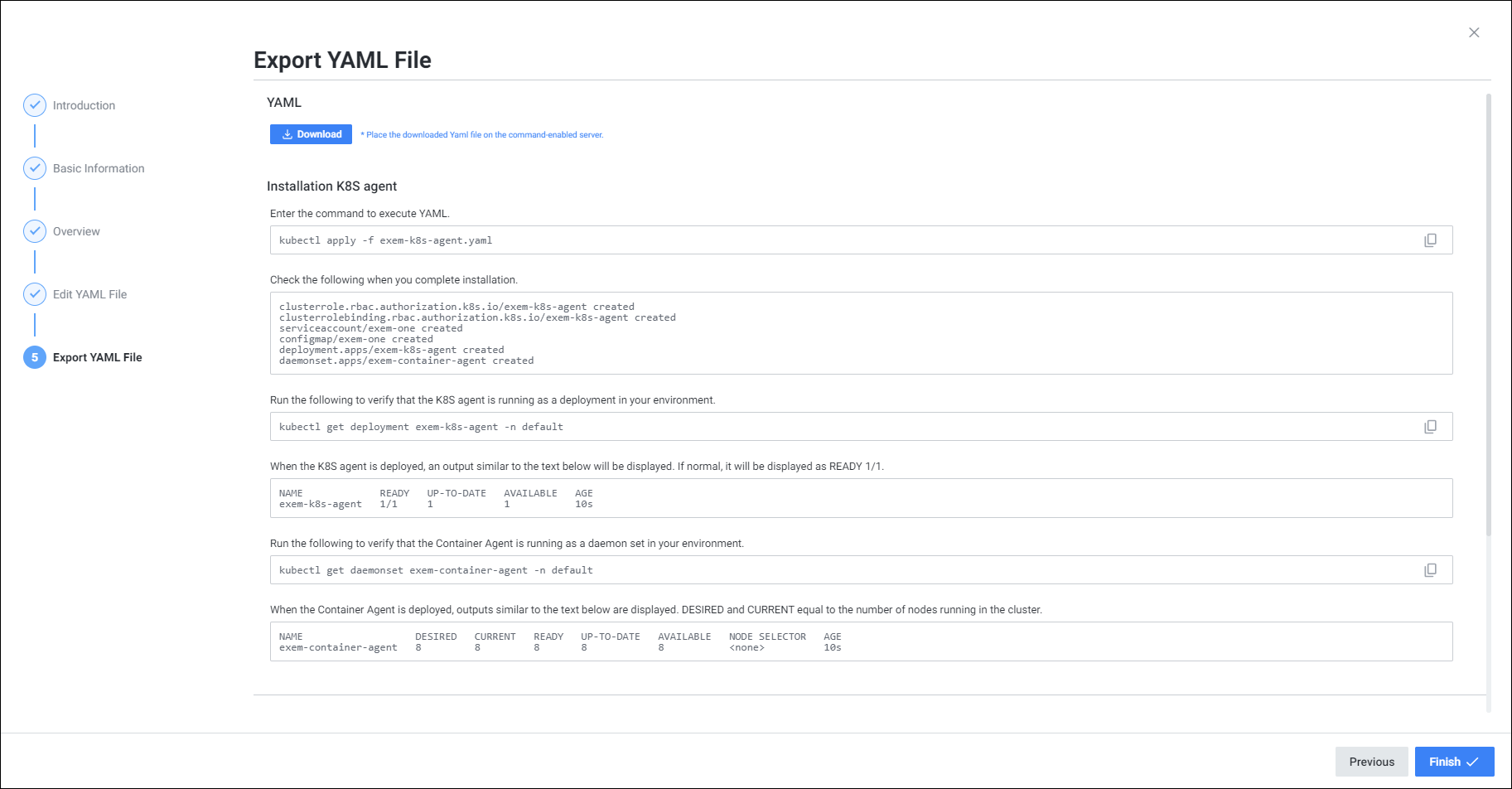Click the step 5 number badge
This screenshot has height=789, width=1512.
(35, 357)
